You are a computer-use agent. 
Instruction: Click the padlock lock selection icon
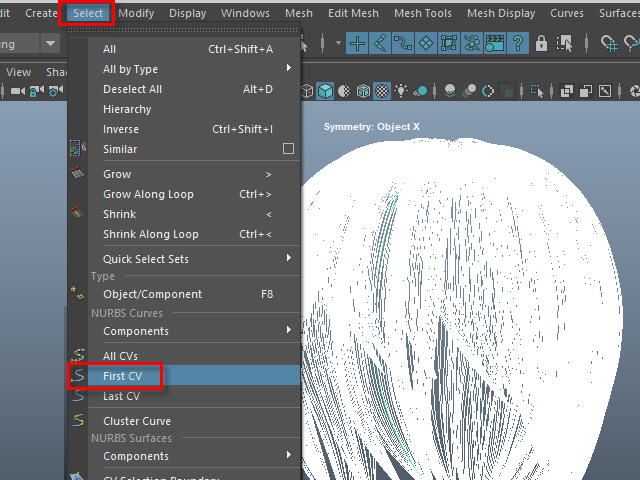[541, 43]
